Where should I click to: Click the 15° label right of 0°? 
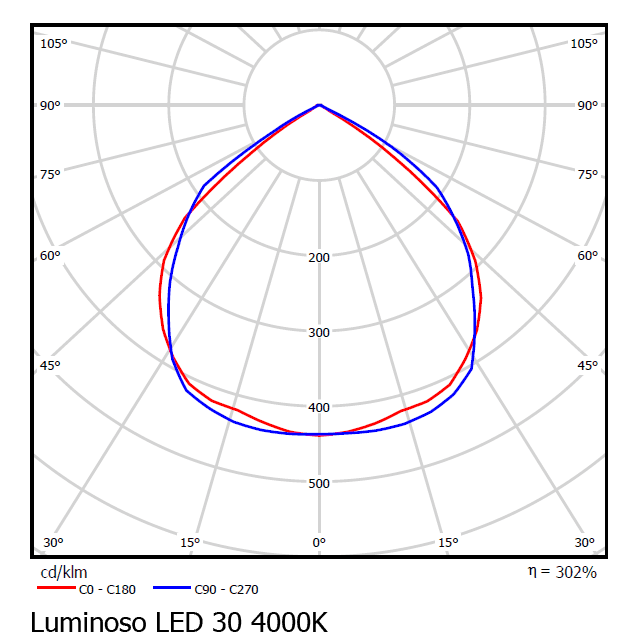pos(448,543)
